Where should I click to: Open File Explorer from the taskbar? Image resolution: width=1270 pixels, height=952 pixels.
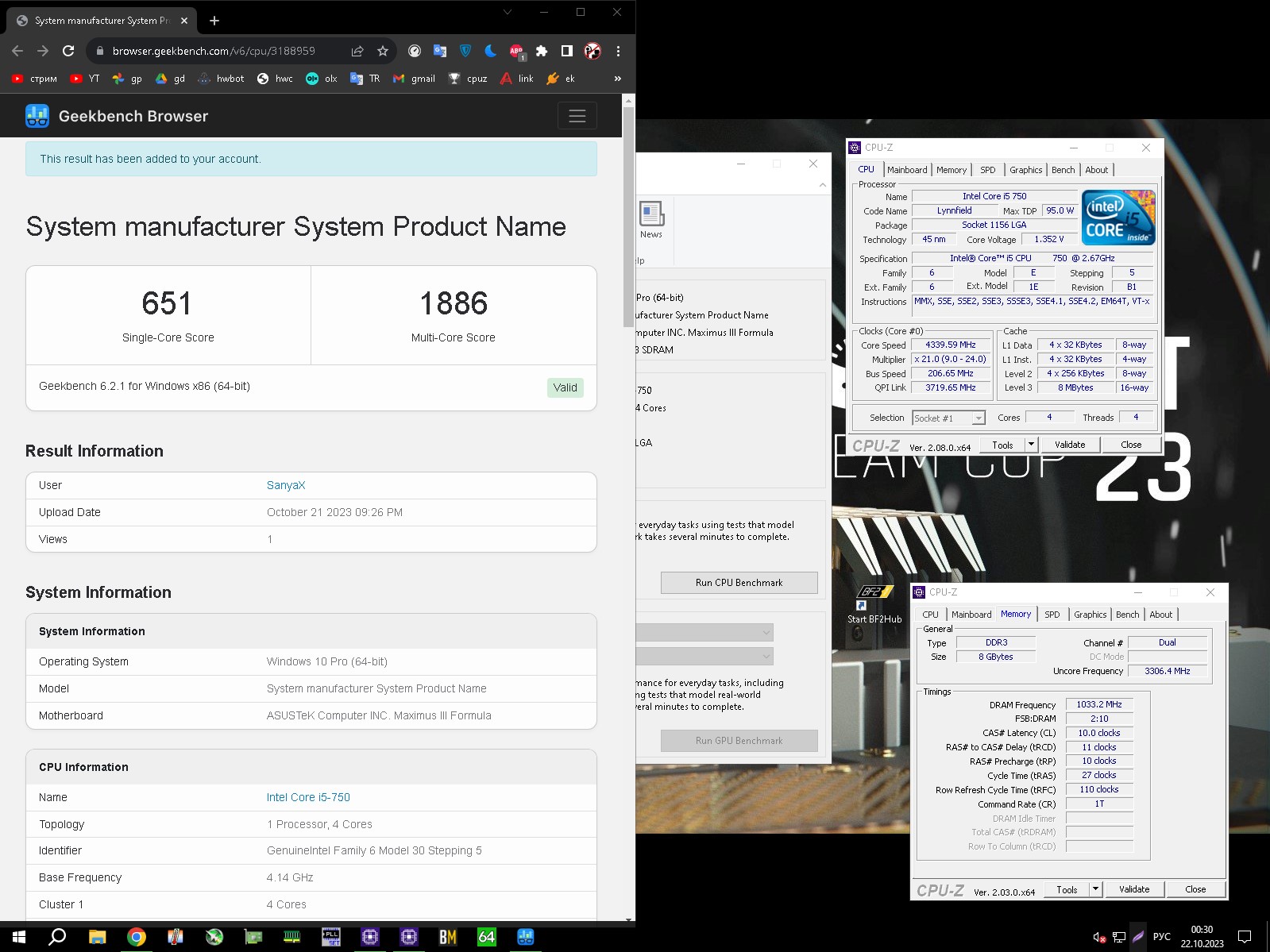coord(97,937)
